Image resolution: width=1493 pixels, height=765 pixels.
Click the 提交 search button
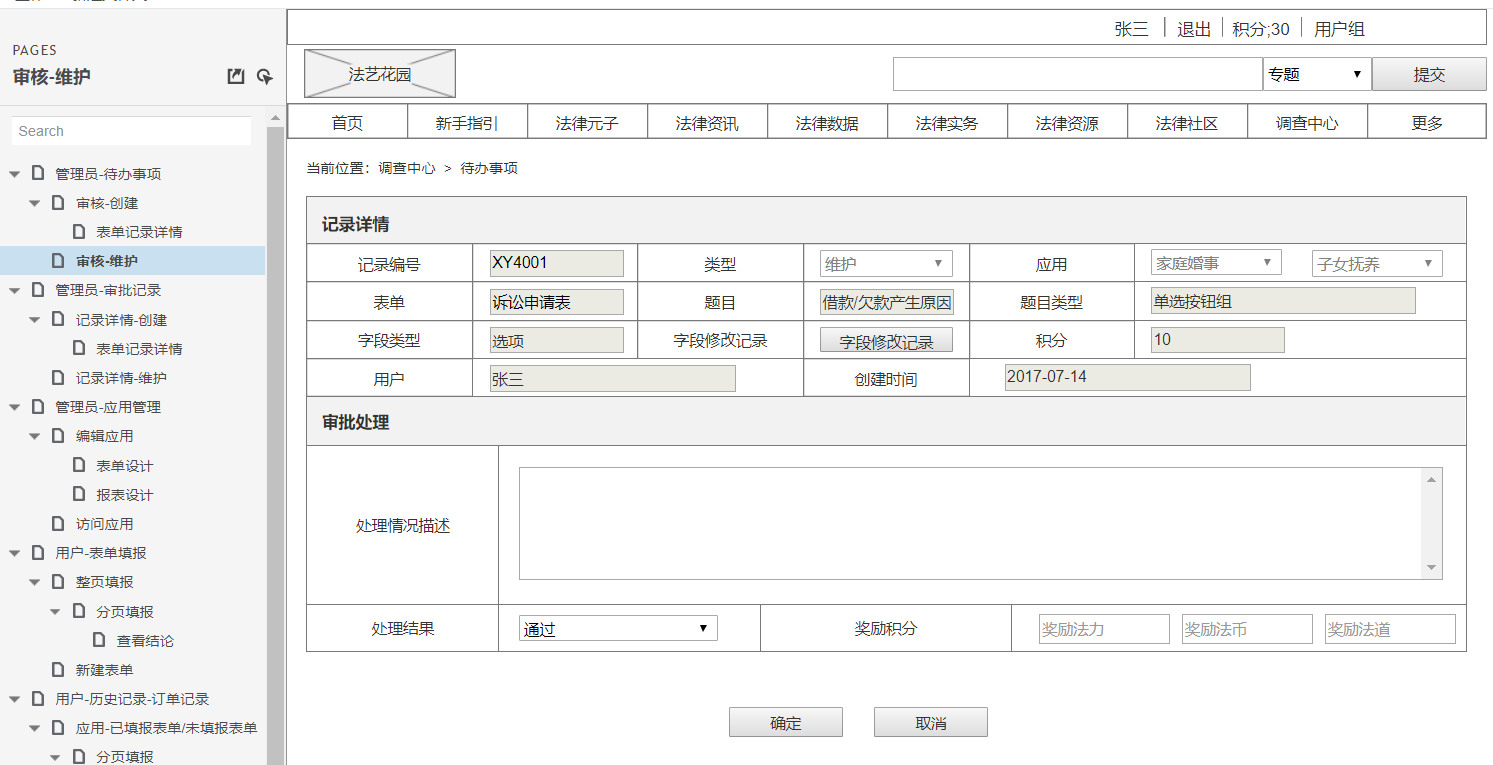pos(1429,74)
